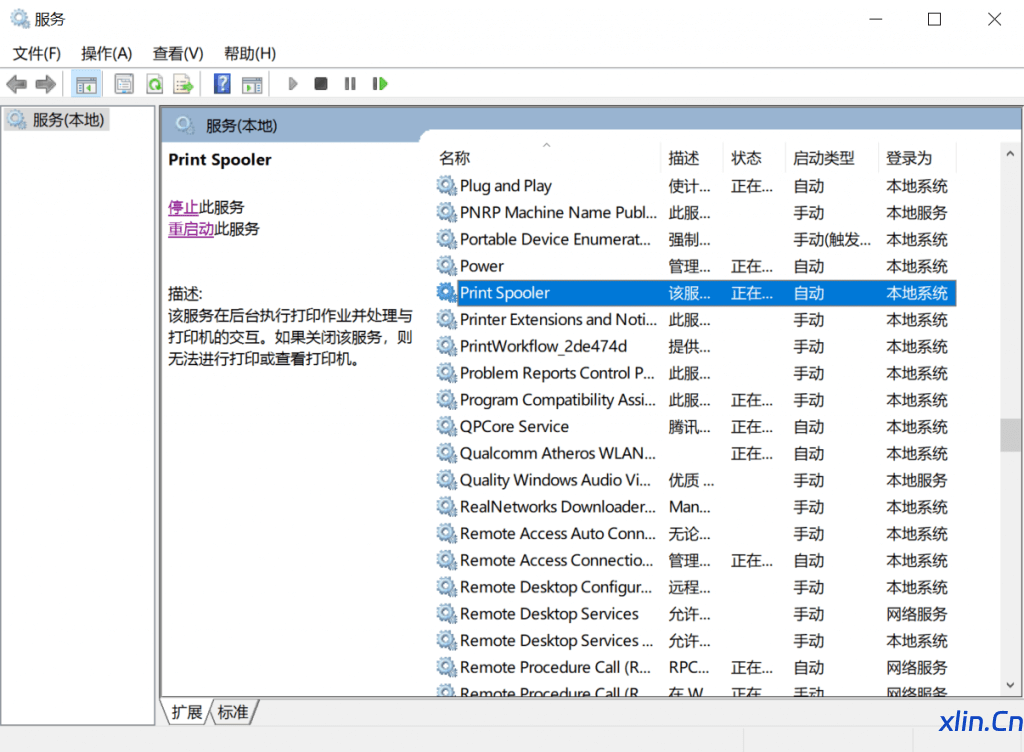The width and height of the screenshot is (1024, 752).
Task: Click the scrollbar down arrow in services list
Action: click(1010, 685)
